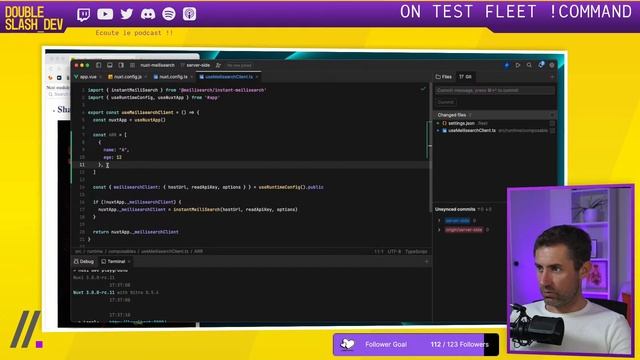Click the panel grid layout icon in Fleet toolbar
Viewport: 640px width, 360px height.
(132, 65)
